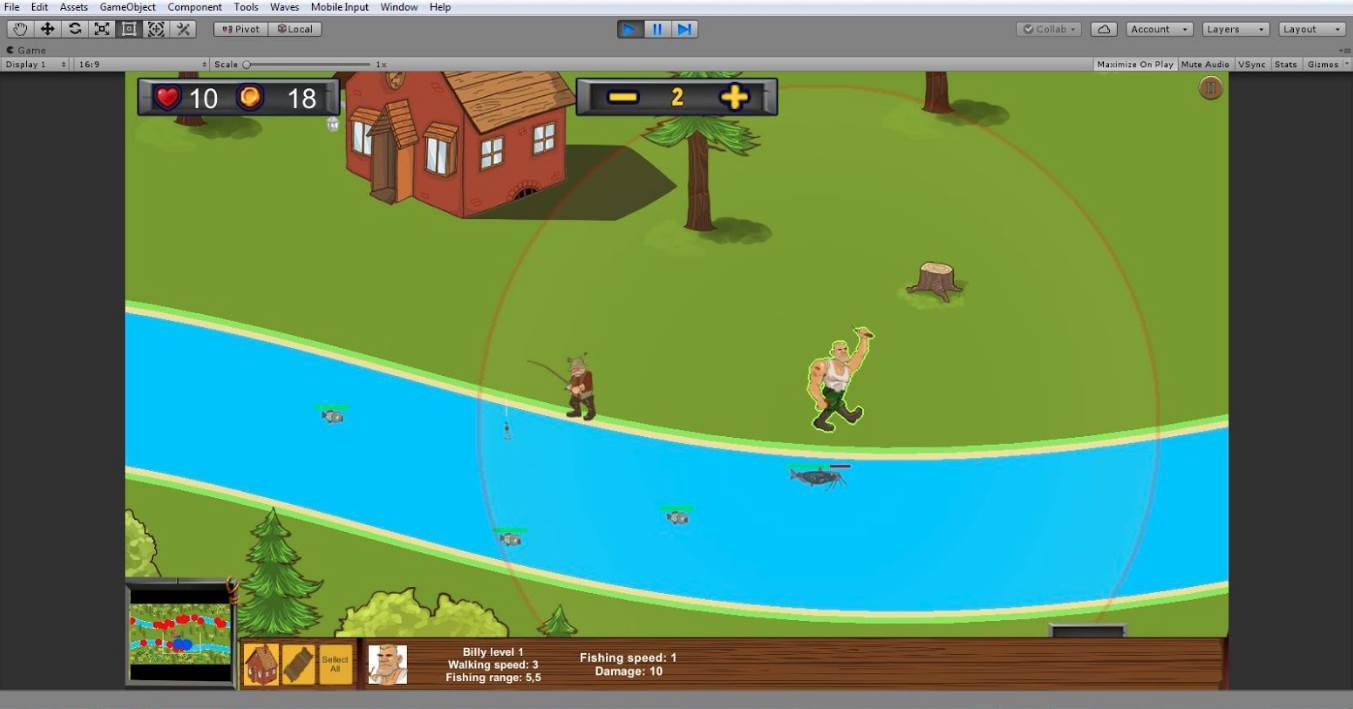The width and height of the screenshot is (1353, 709).
Task: Toggle the Stats overlay
Action: [1286, 64]
